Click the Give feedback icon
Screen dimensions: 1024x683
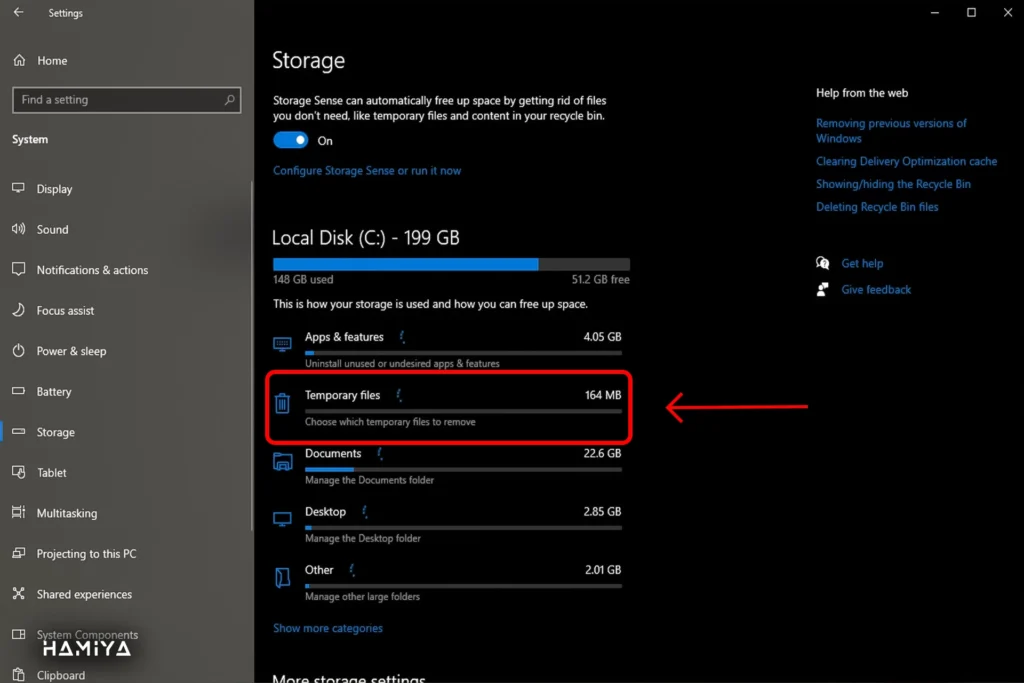[x=823, y=290]
